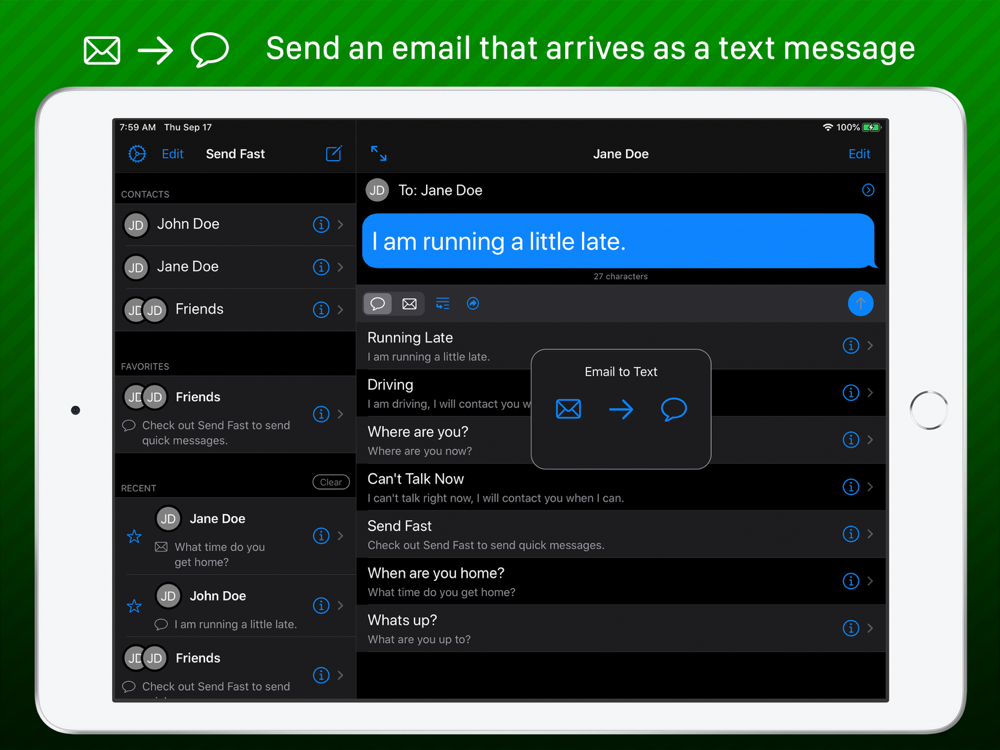Open info for Where are you? template
The width and height of the screenshot is (1000, 750).
click(x=851, y=440)
